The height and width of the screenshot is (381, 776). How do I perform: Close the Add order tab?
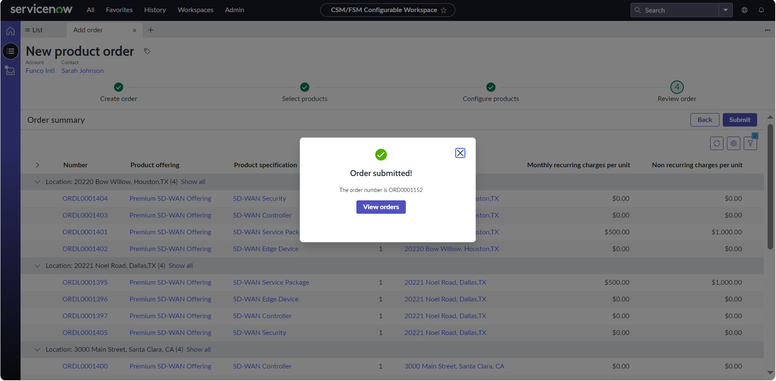tap(134, 30)
